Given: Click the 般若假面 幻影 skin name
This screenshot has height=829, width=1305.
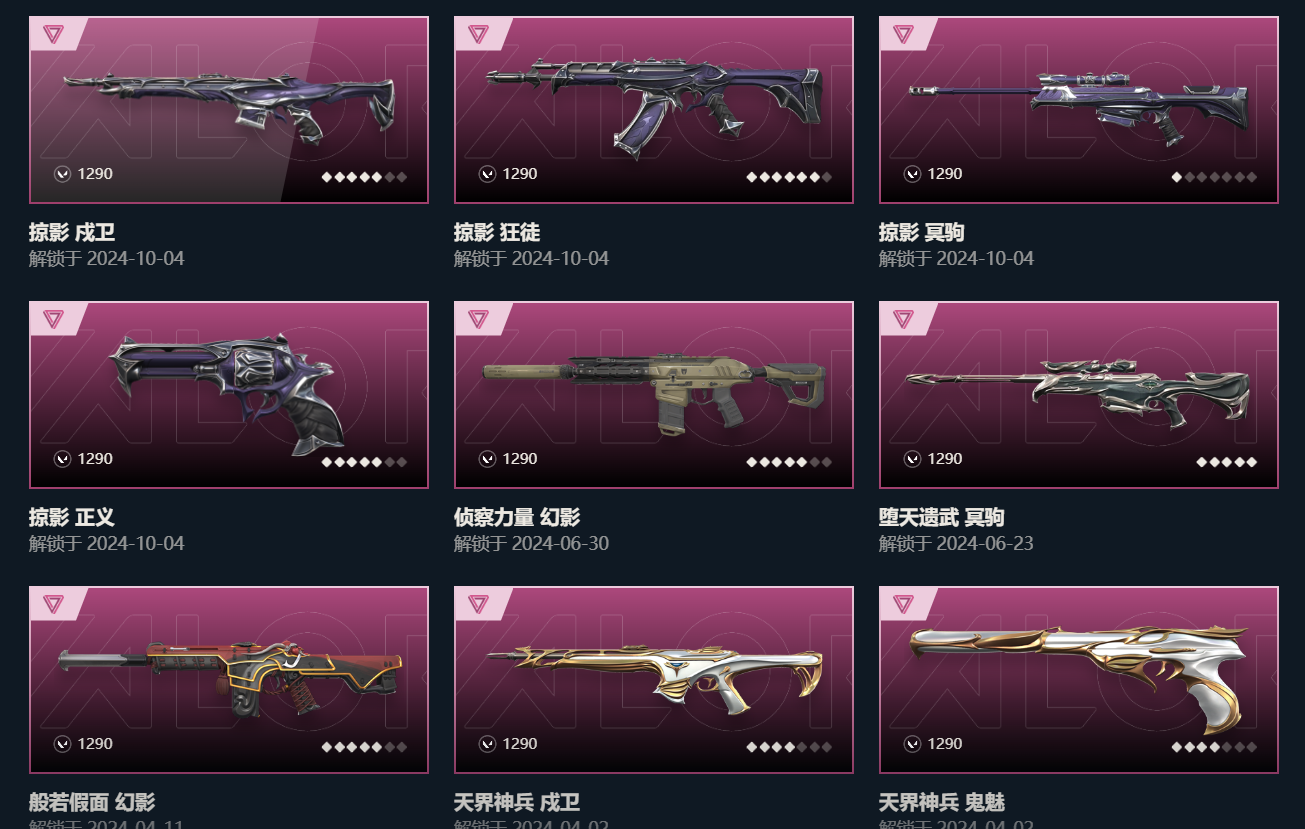Looking at the screenshot, I should coord(92,803).
